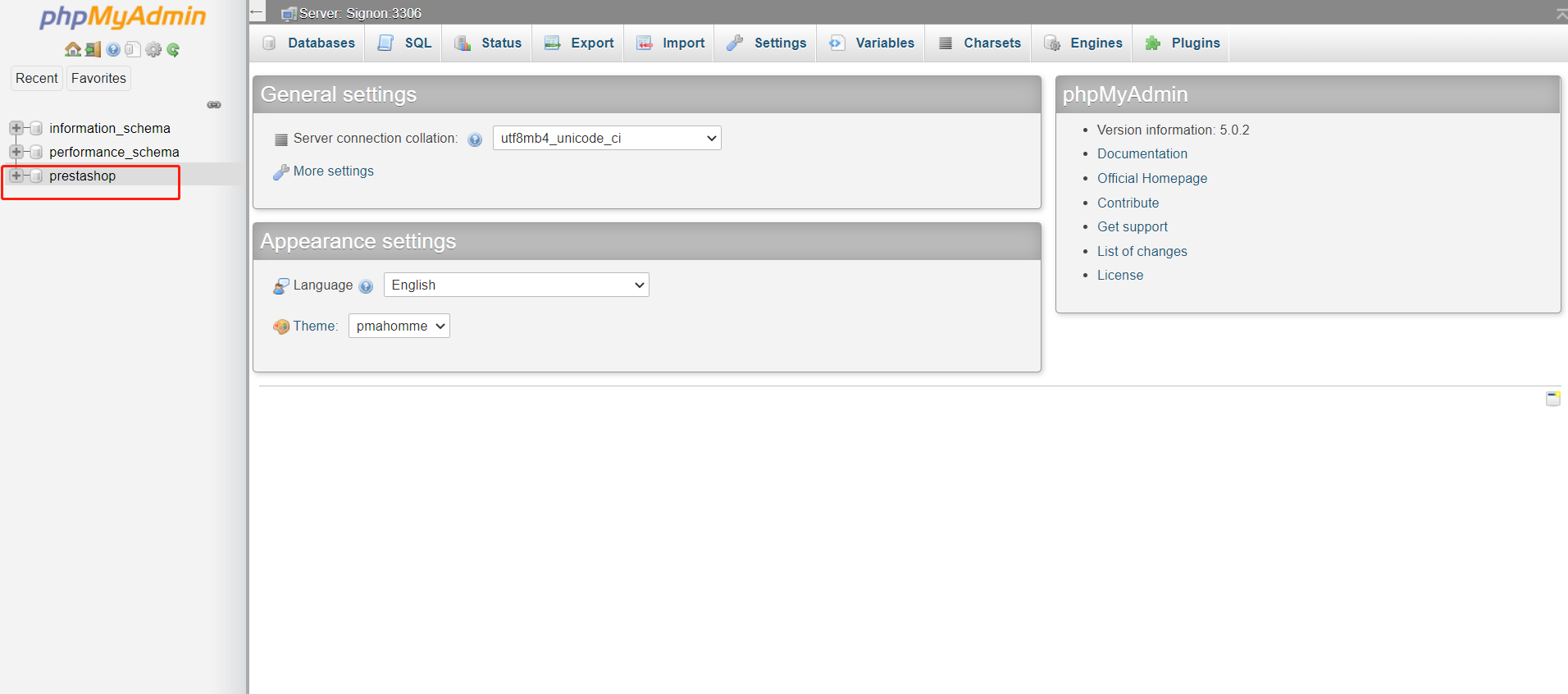Expand the information_schema database tree node

point(16,128)
